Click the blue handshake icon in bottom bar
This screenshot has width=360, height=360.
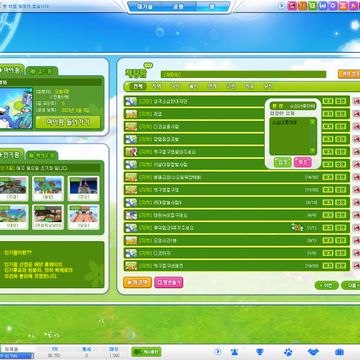point(313,352)
